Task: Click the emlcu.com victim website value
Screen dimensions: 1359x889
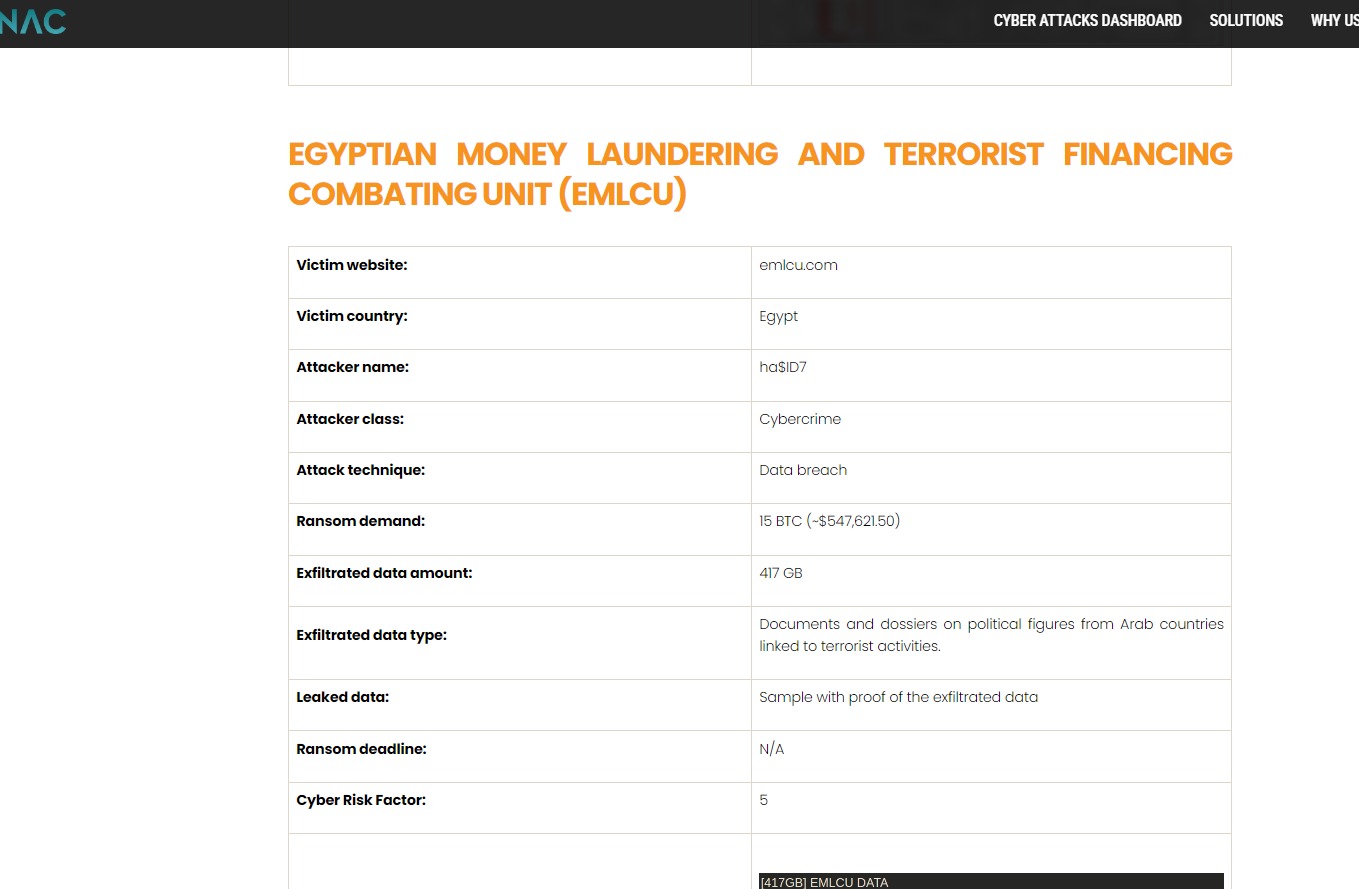Action: click(x=798, y=265)
